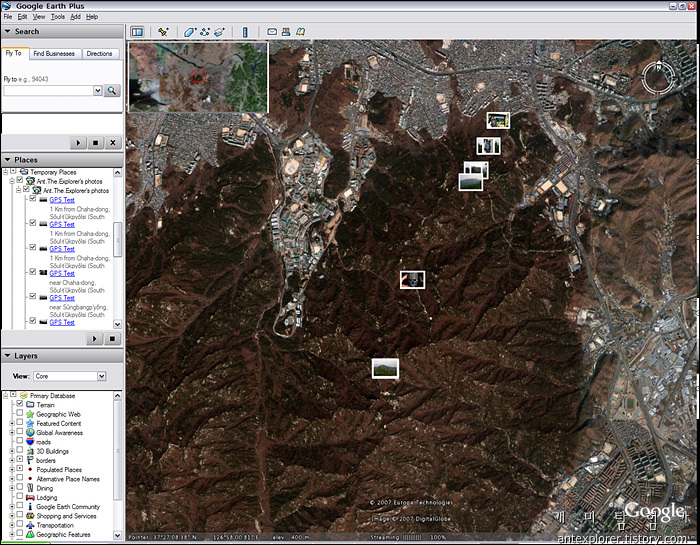Expand the Google Earth Community node
Screen dimensions: 700x545
[12, 507]
